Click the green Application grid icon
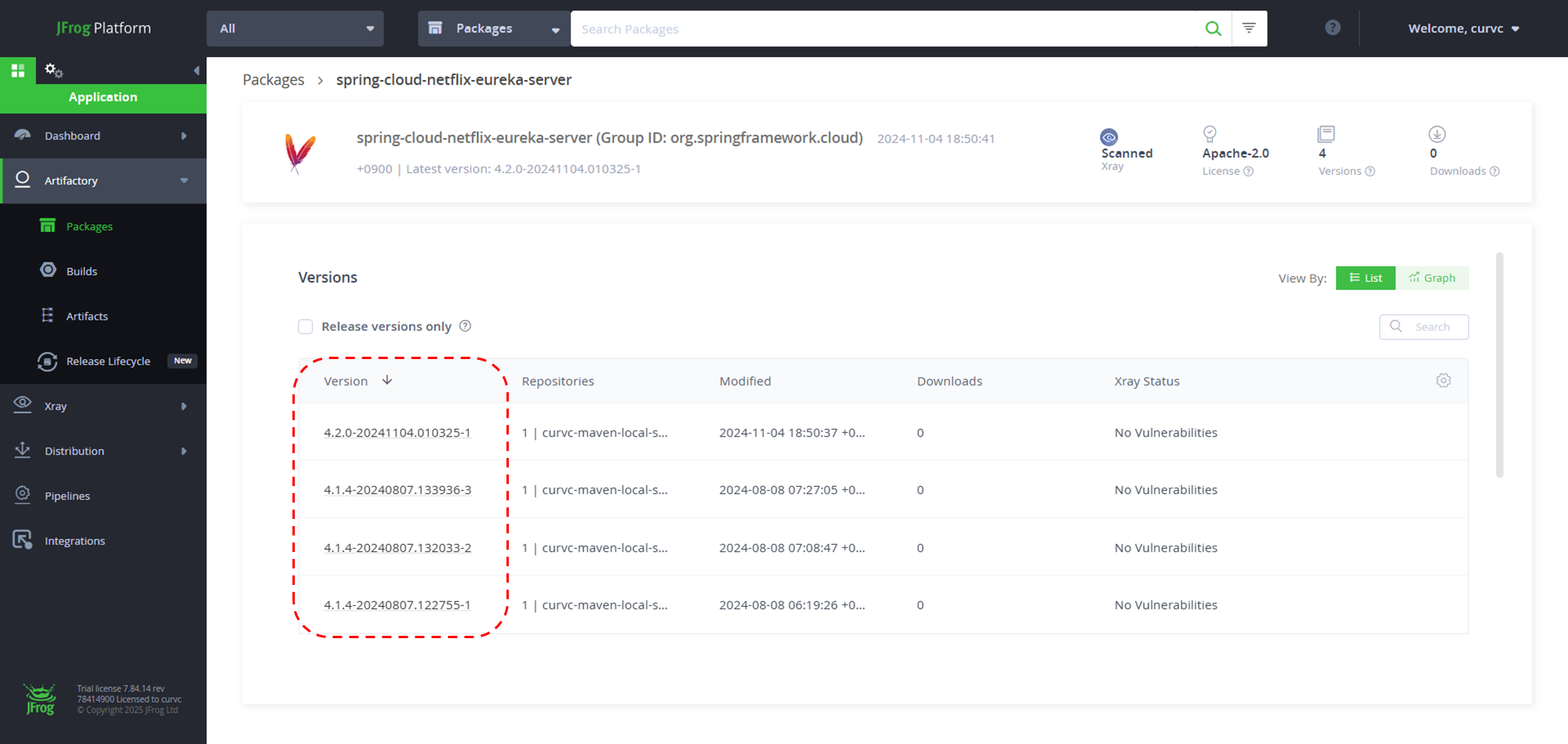Image resolution: width=1568 pixels, height=744 pixels. (x=18, y=71)
